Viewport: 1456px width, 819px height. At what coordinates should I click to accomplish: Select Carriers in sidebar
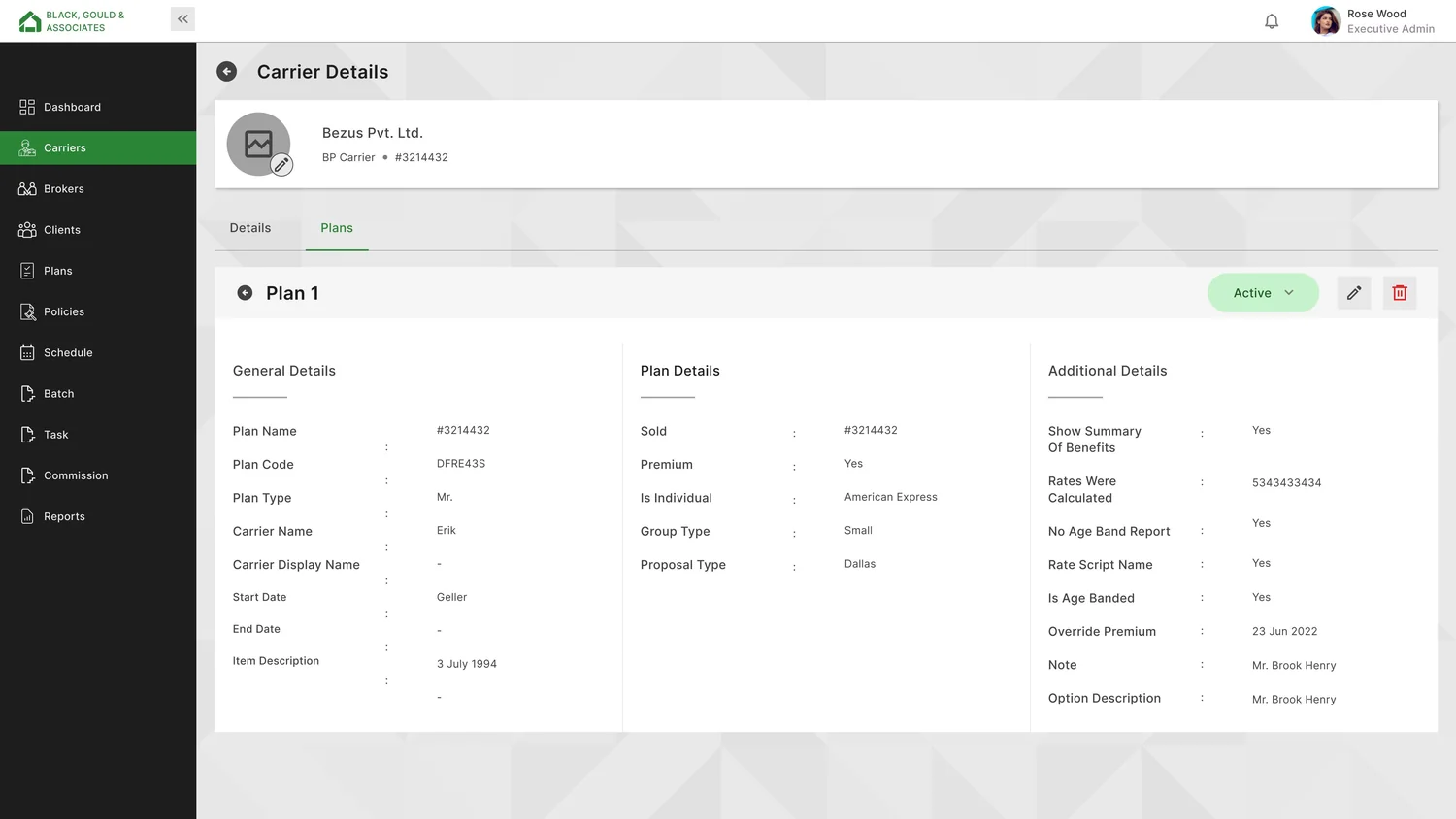98,147
